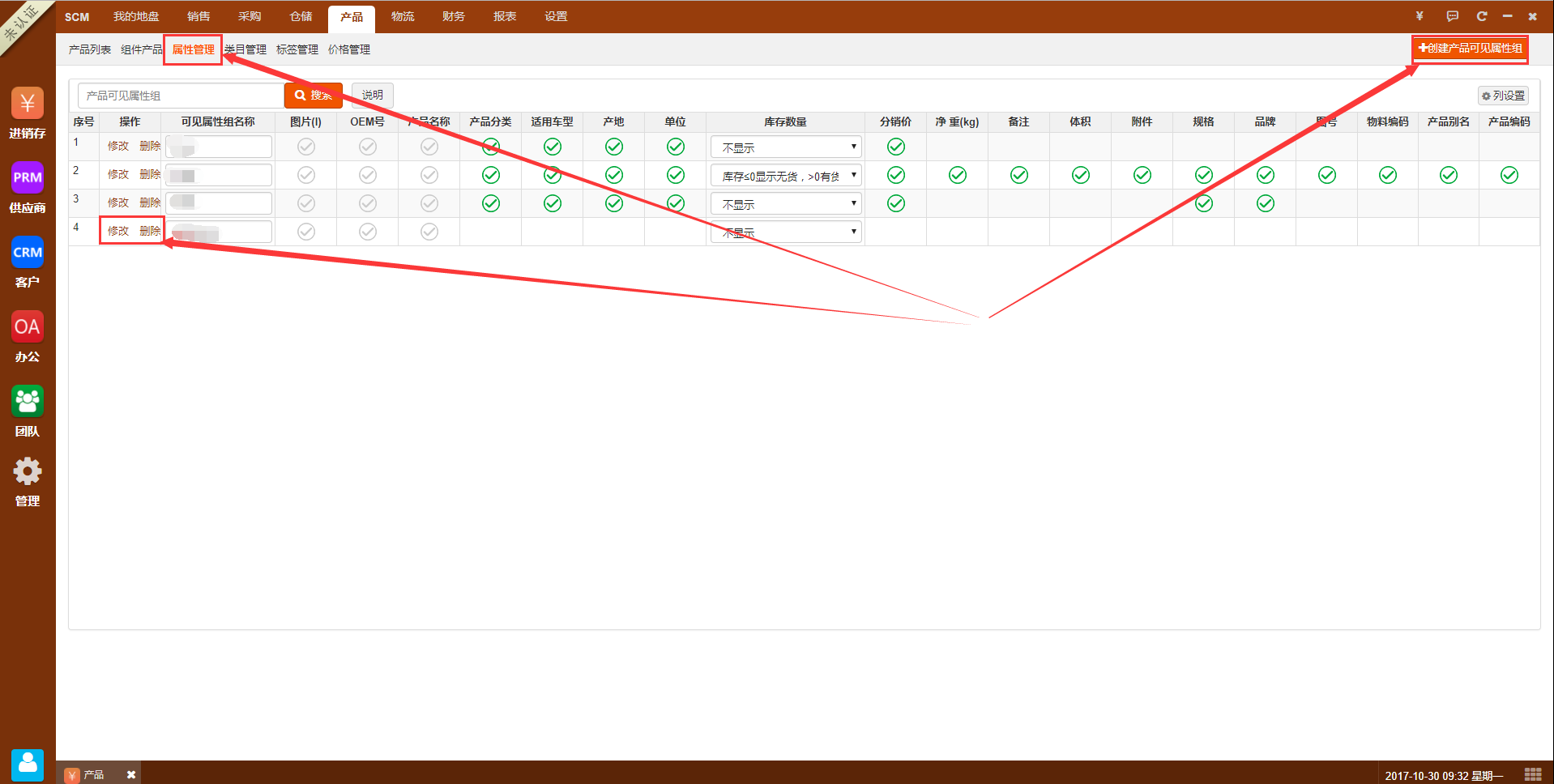Toggle 分销价 check for row 2
1554x784 pixels.
[x=896, y=175]
